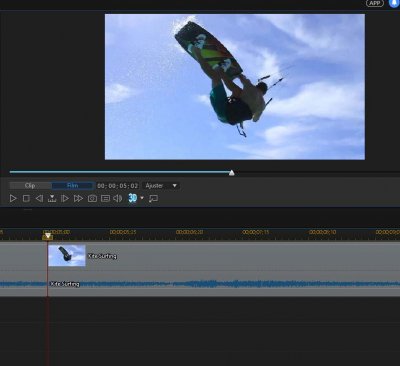Click the preview seek slider handle
The image size is (400, 366).
(232, 172)
